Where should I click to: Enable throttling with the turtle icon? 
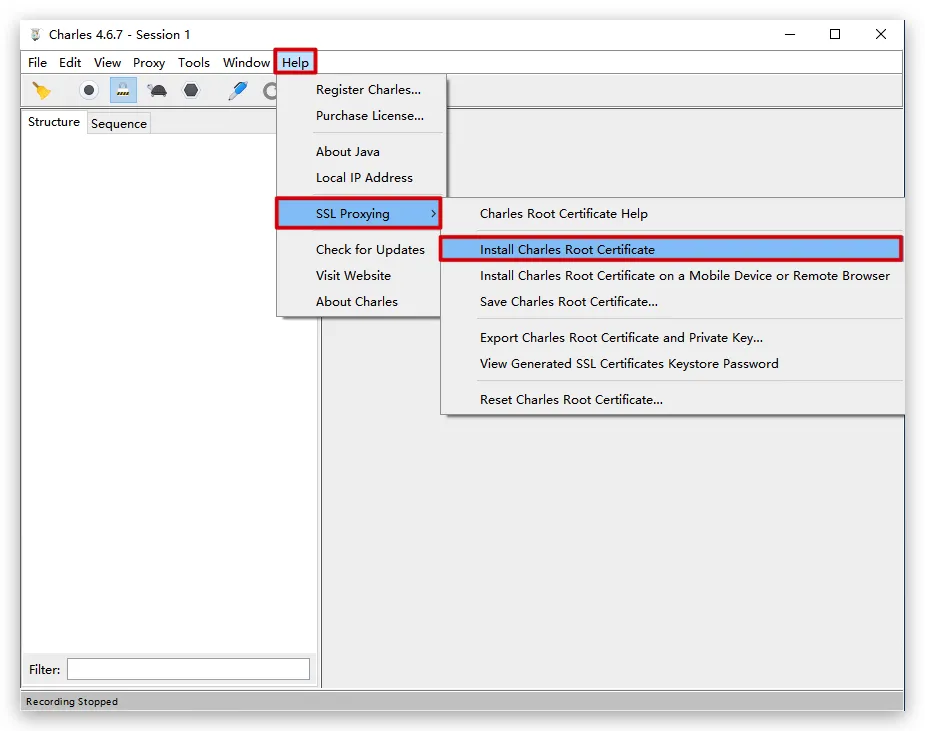(157, 91)
